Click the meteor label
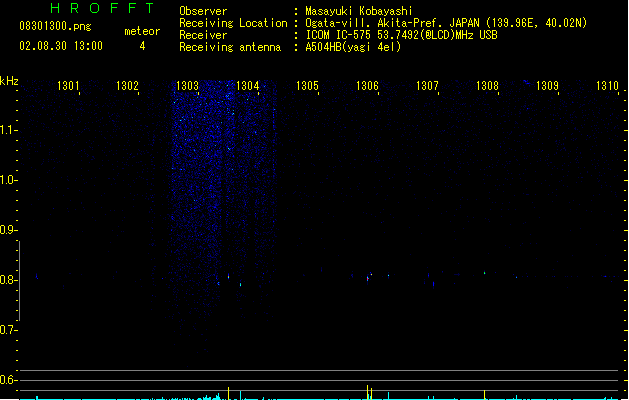This screenshot has height=400, width=629. (x=142, y=31)
